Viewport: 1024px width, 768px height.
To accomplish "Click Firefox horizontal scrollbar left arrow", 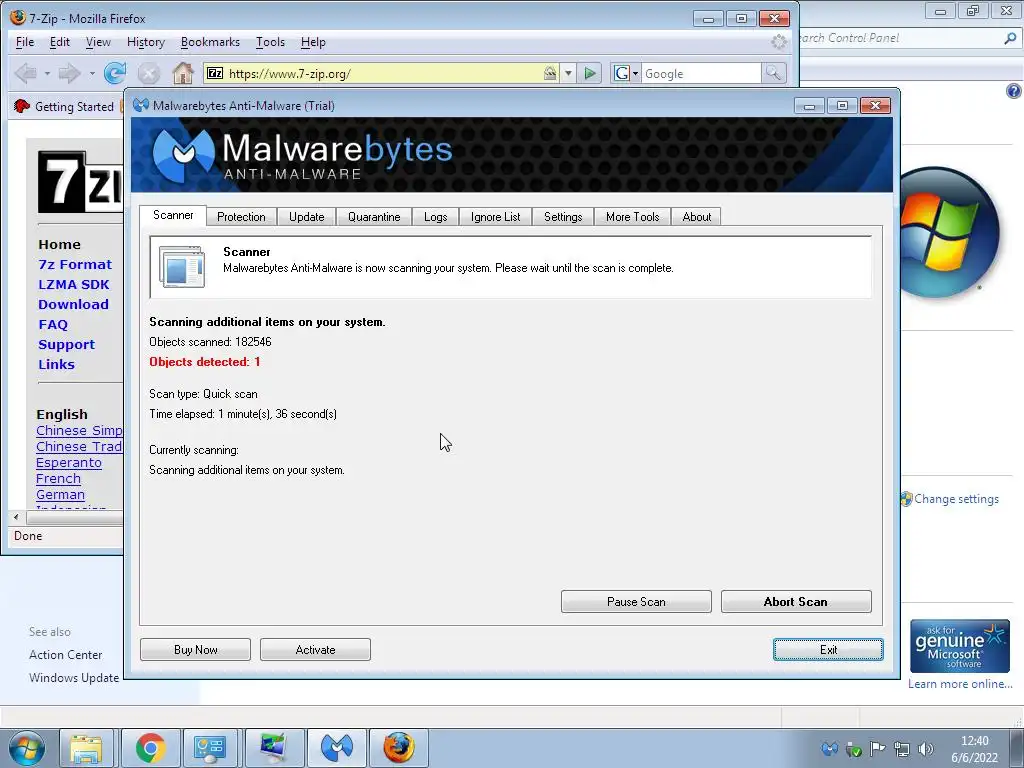I will (x=16, y=517).
